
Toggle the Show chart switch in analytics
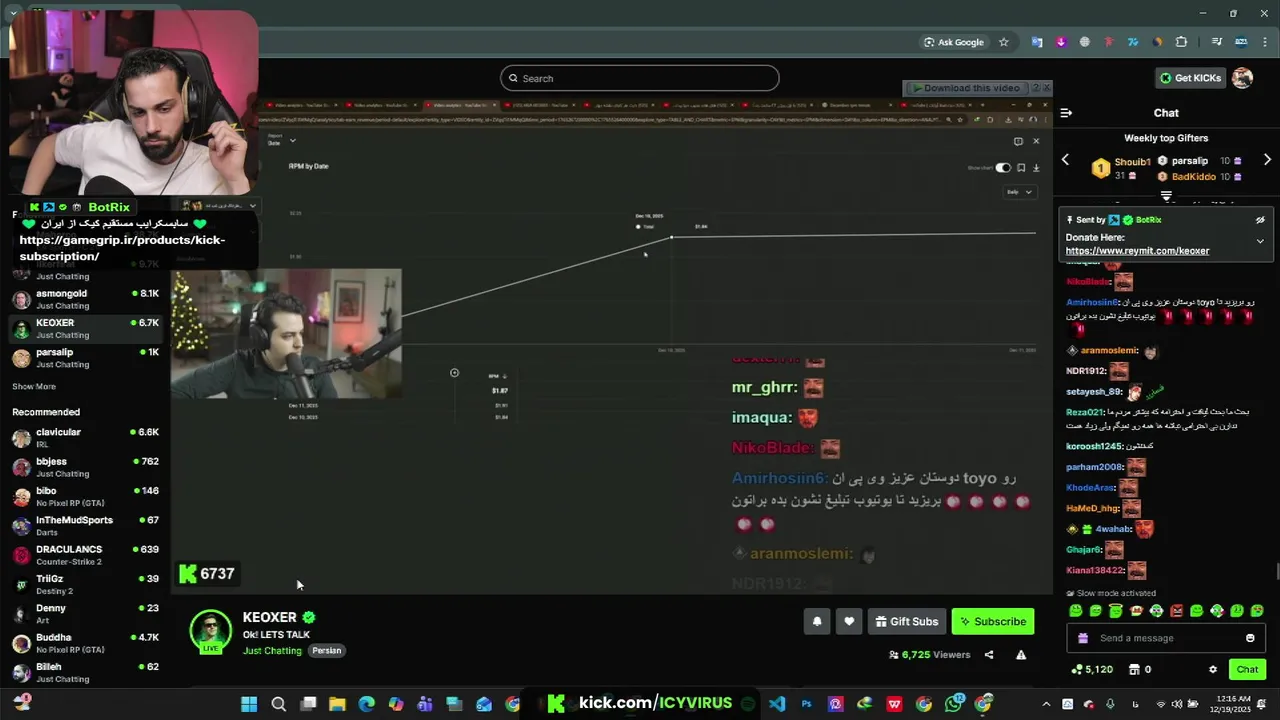coord(1003,168)
